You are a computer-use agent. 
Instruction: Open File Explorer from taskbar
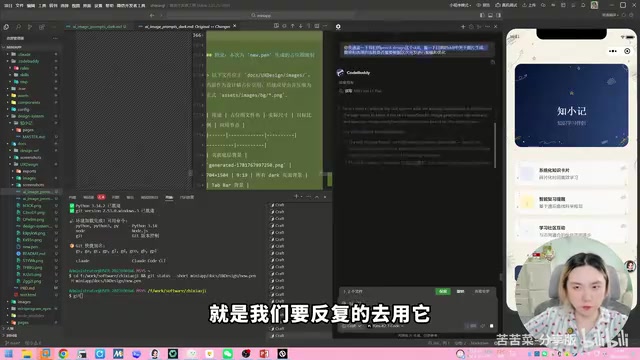click(27, 353)
